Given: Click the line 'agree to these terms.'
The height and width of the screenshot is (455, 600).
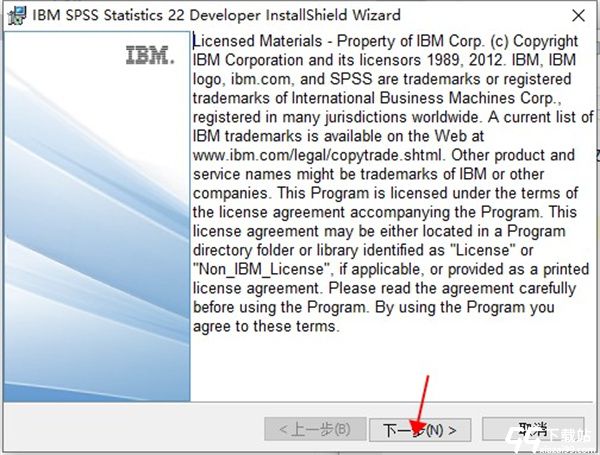Looking at the screenshot, I should tap(266, 326).
